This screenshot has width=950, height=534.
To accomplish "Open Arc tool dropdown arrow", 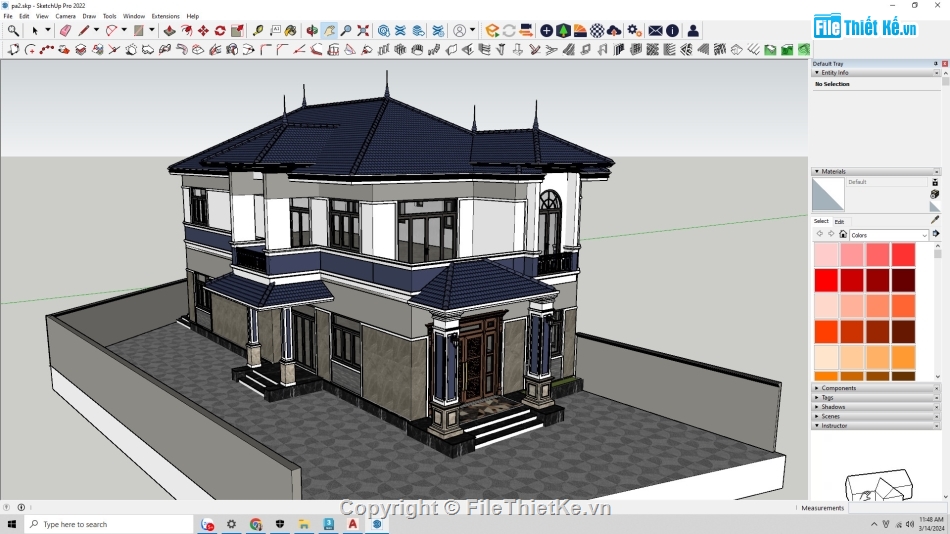I will pos(124,30).
